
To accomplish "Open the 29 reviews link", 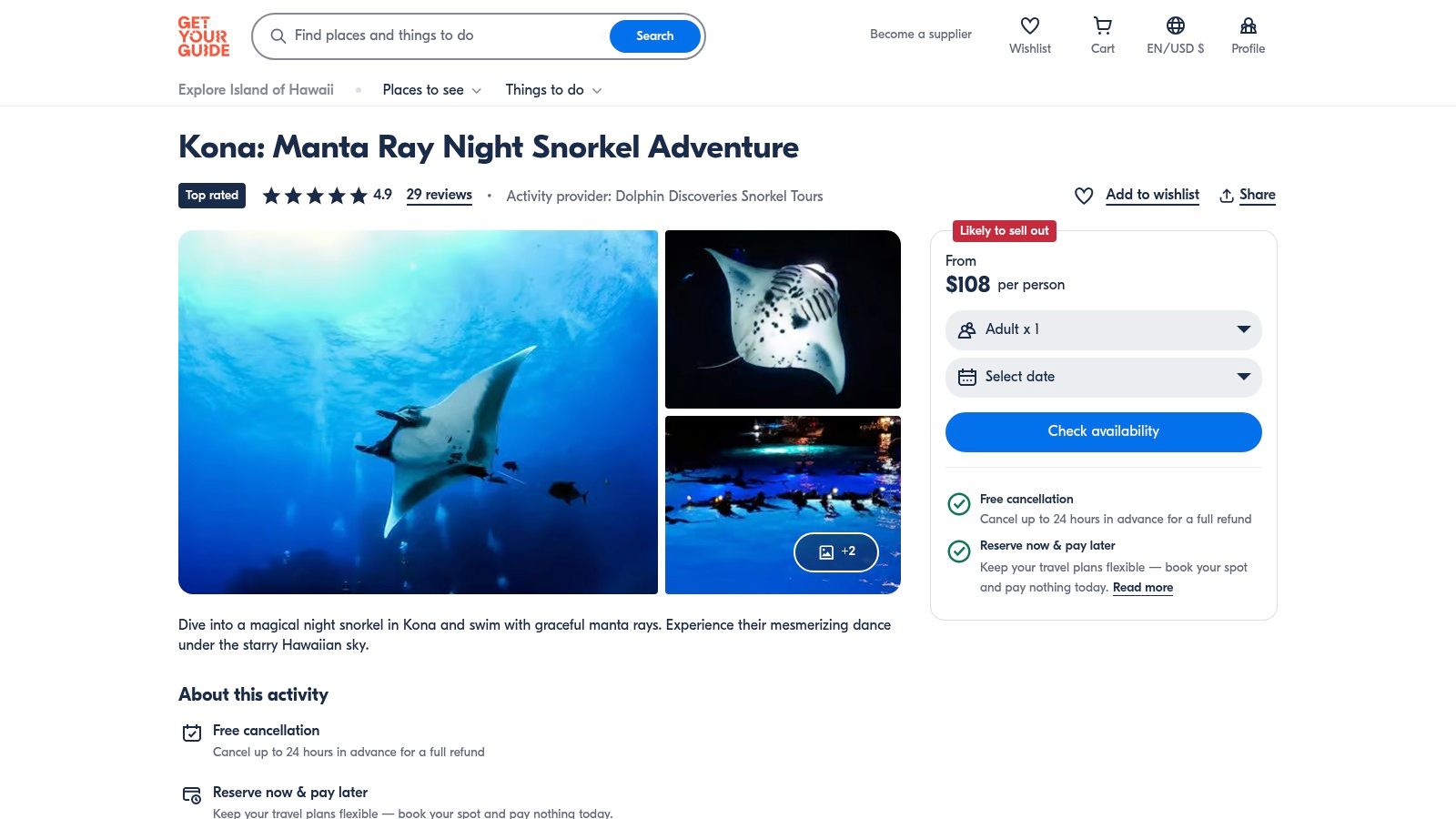I will 439,195.
